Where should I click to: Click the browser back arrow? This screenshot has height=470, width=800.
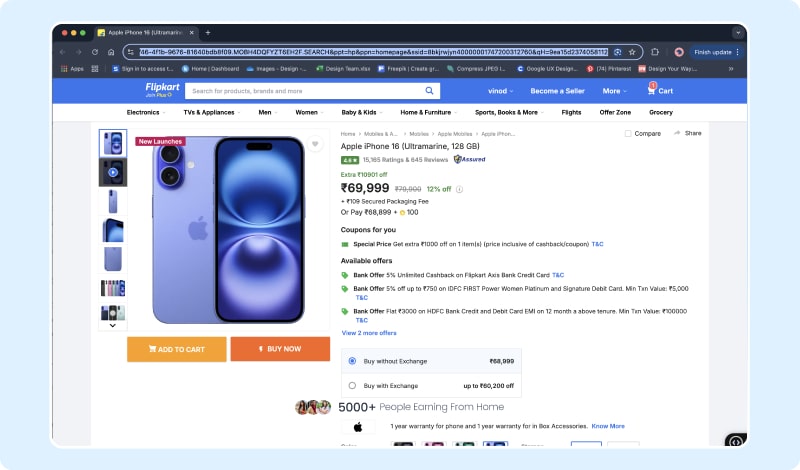tap(62, 52)
